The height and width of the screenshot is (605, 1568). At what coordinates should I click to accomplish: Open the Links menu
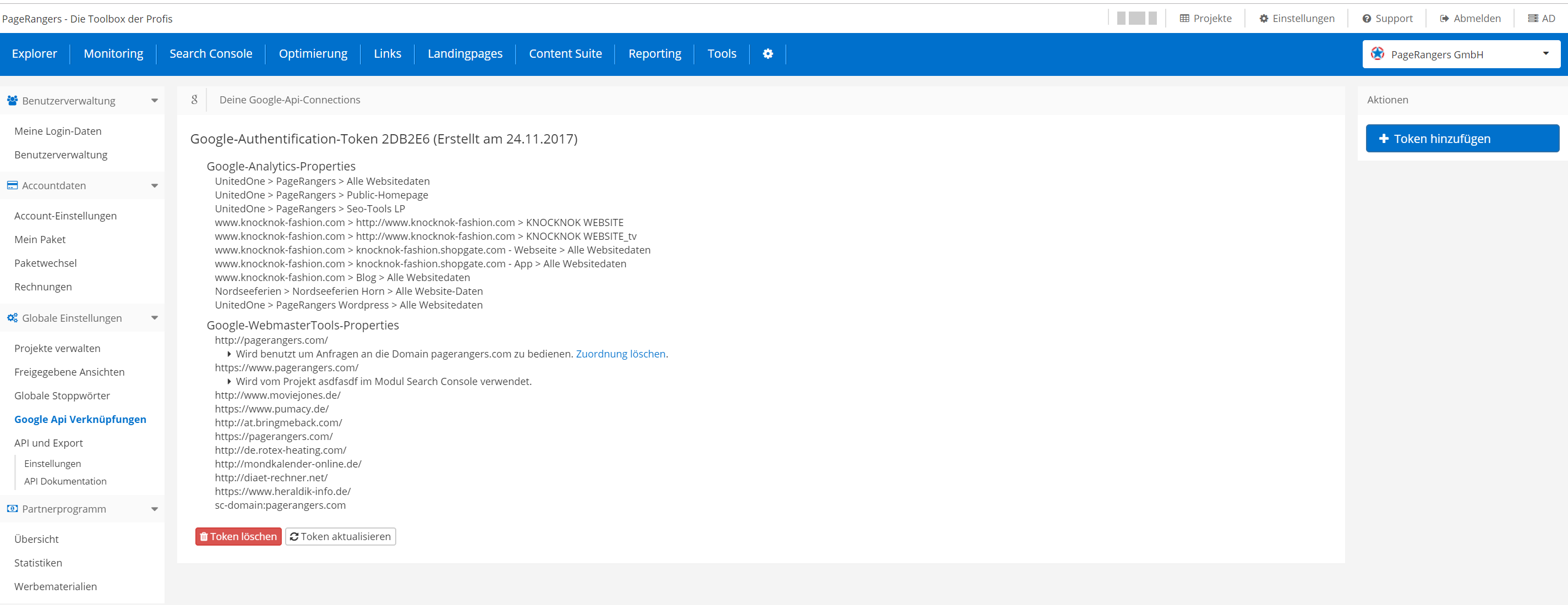coord(387,53)
